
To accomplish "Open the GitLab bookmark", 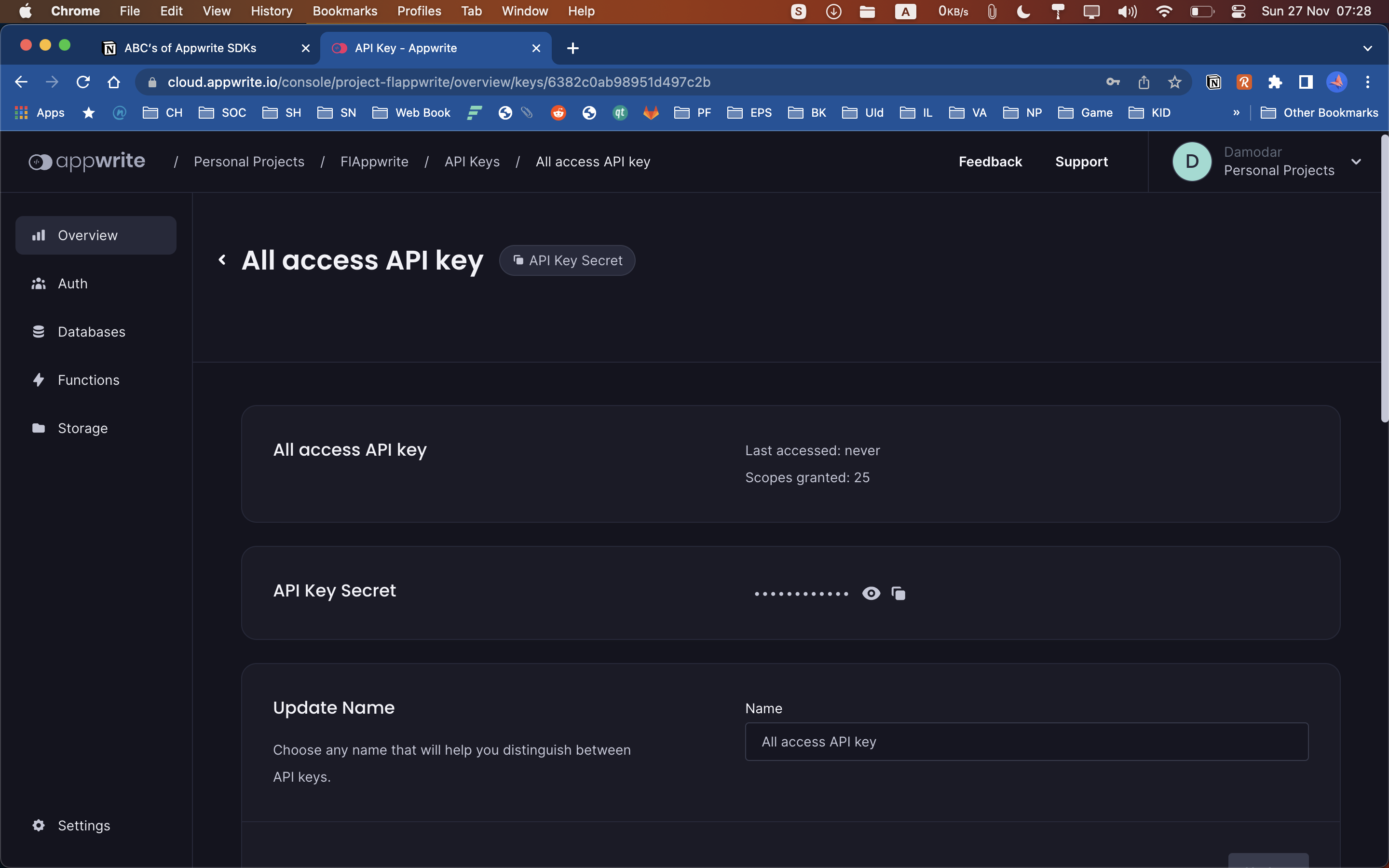I will (x=651, y=112).
